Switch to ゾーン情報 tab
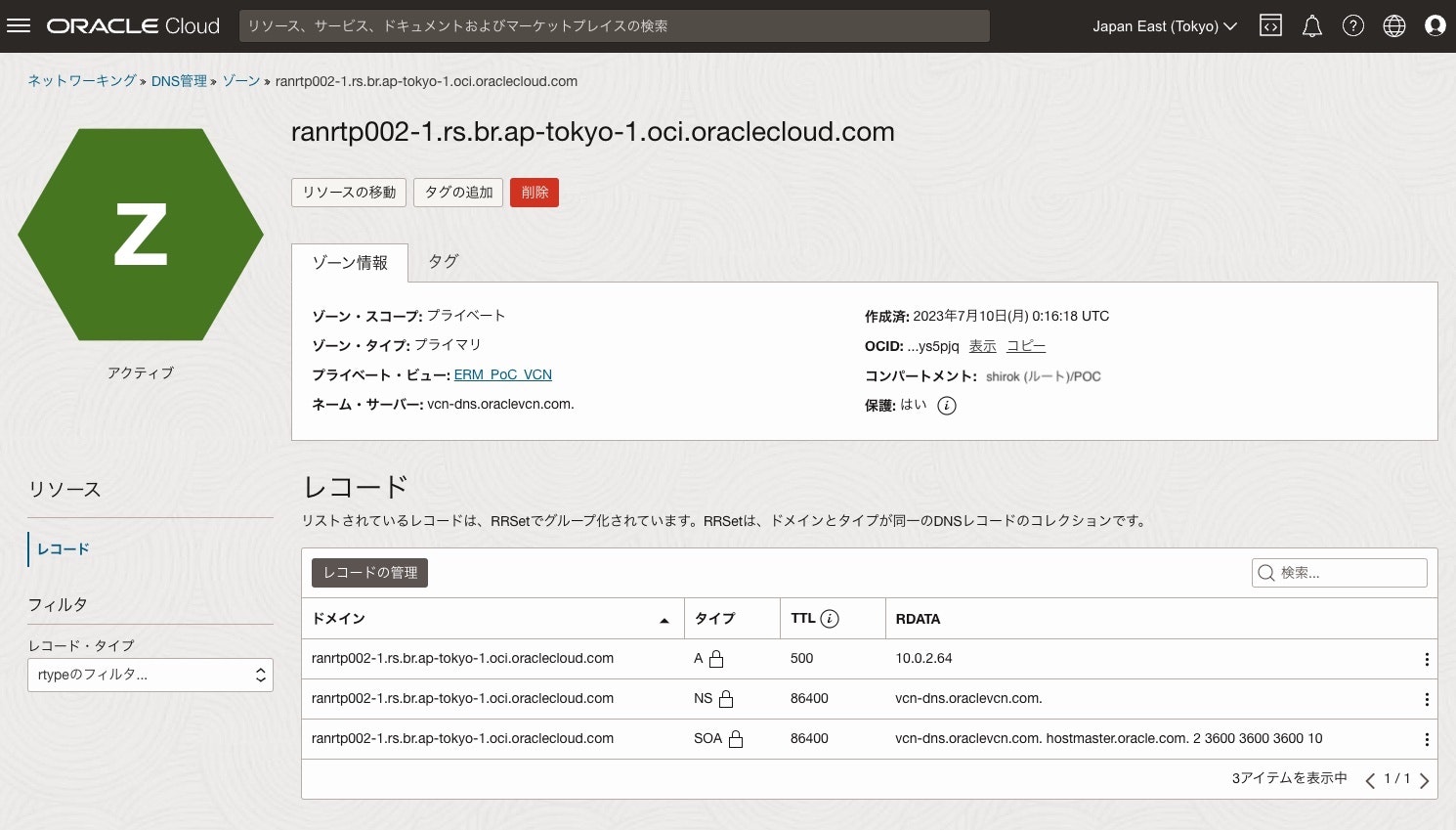Image resolution: width=1456 pixels, height=830 pixels. coord(350,262)
